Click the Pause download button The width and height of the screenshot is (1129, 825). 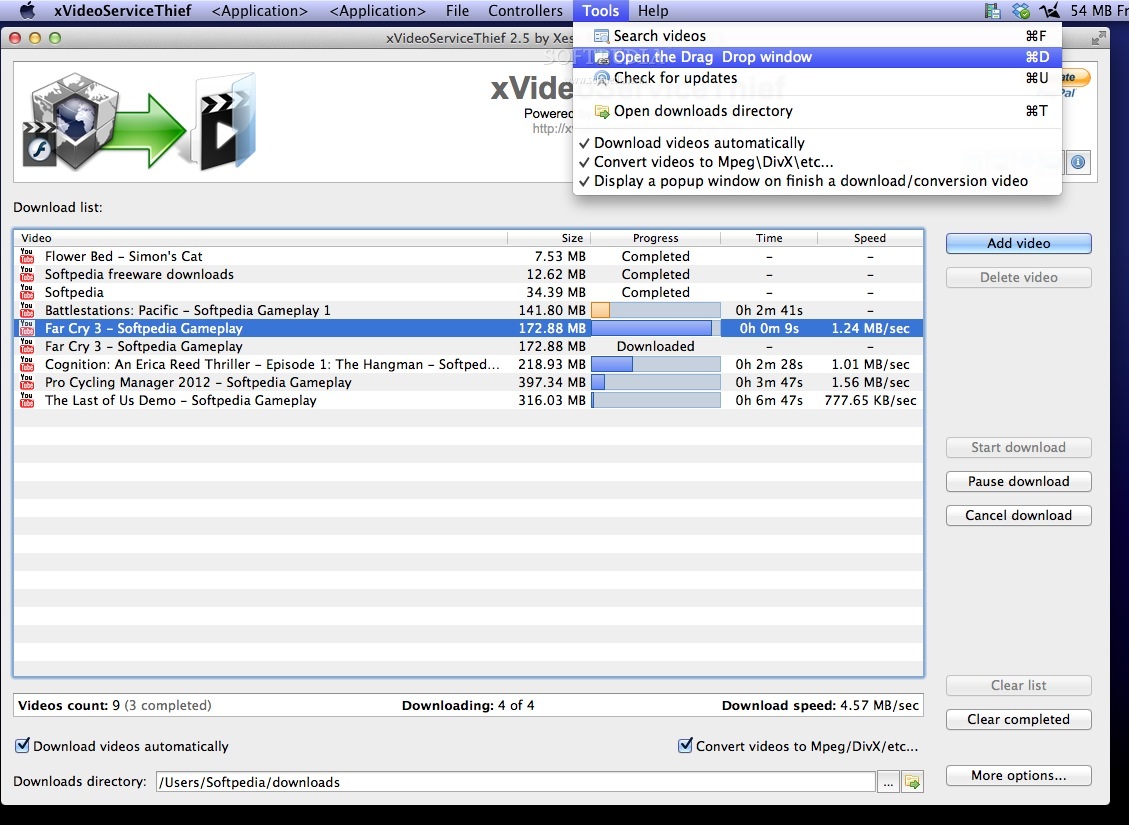(x=1018, y=481)
